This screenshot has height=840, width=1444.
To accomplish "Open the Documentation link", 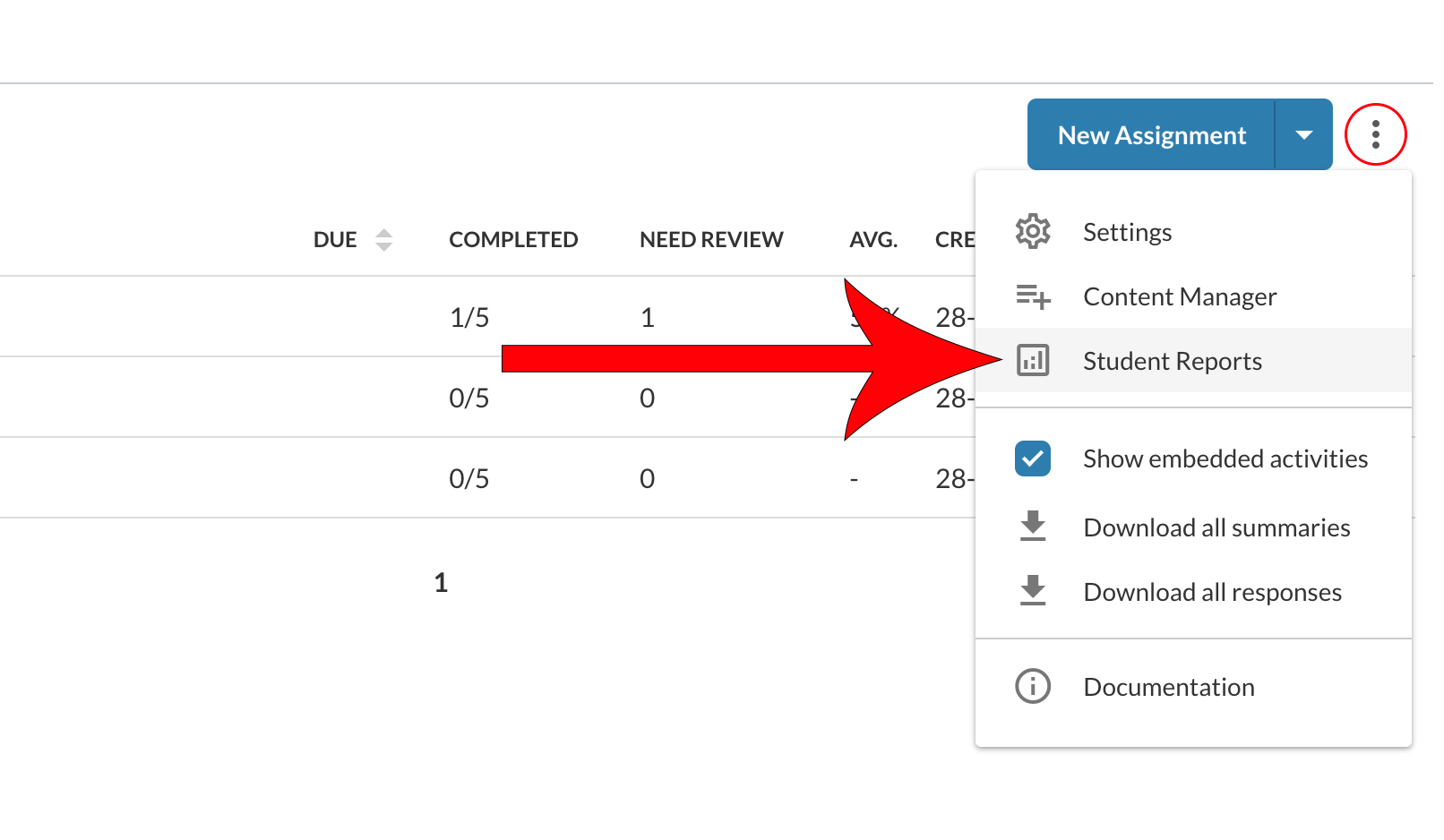I will pos(1167,686).
